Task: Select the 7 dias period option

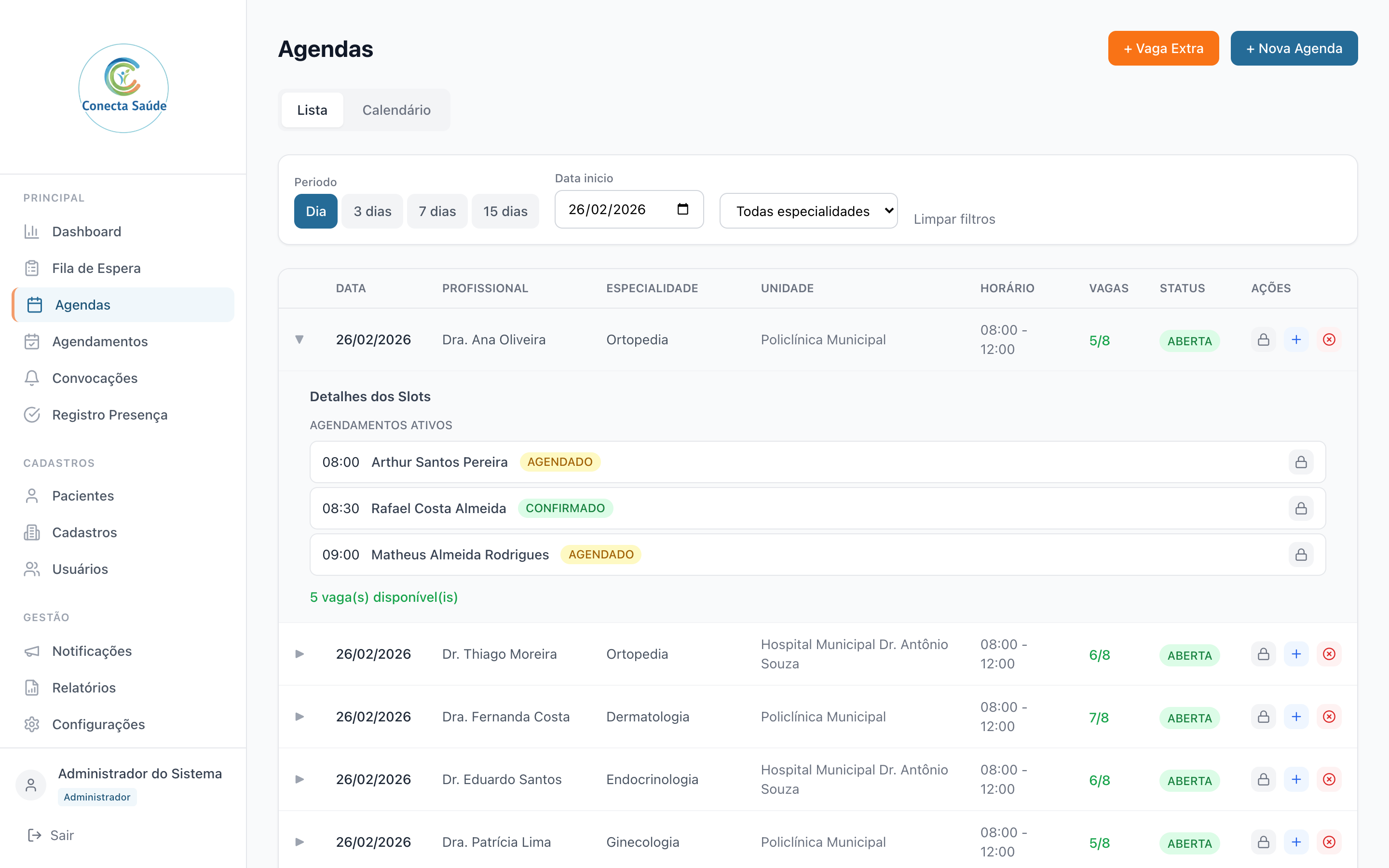Action: point(437,211)
